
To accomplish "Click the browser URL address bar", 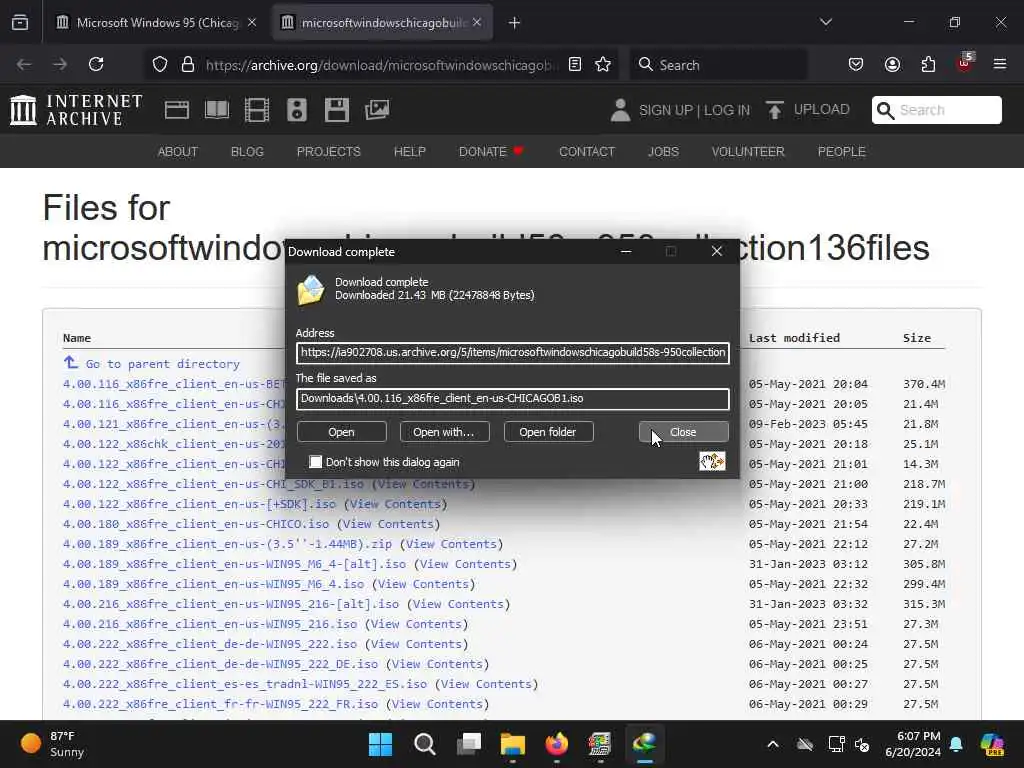I will [382, 65].
